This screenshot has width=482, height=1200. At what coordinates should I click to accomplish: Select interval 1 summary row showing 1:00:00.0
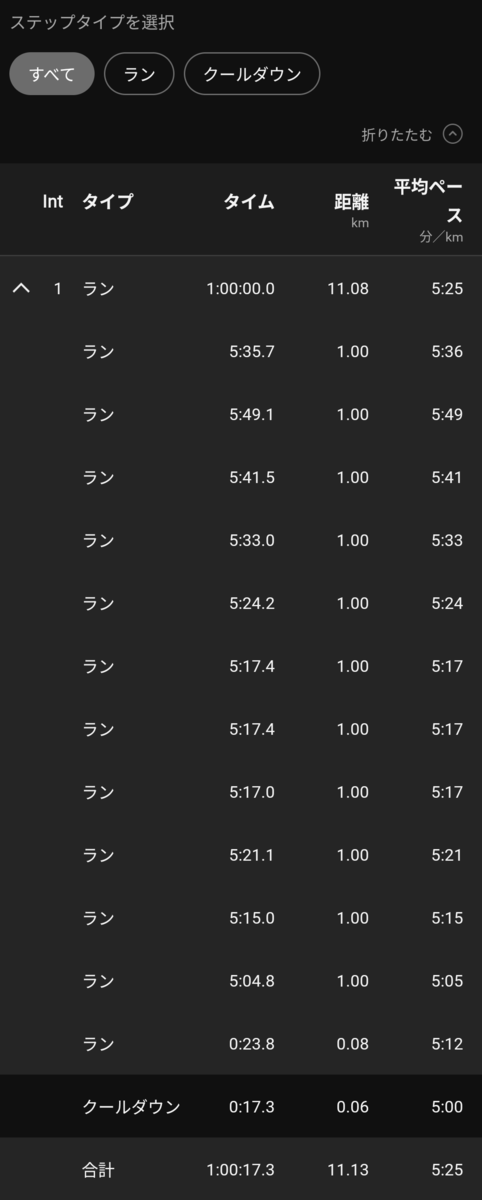point(241,289)
